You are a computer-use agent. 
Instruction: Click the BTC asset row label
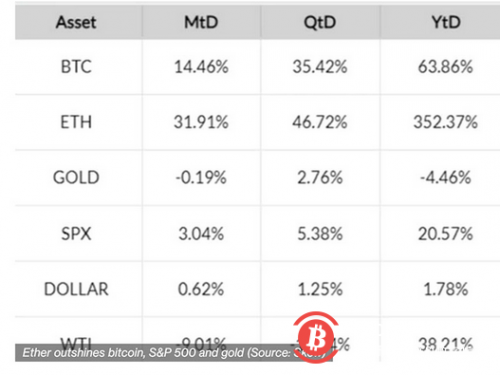pos(76,67)
